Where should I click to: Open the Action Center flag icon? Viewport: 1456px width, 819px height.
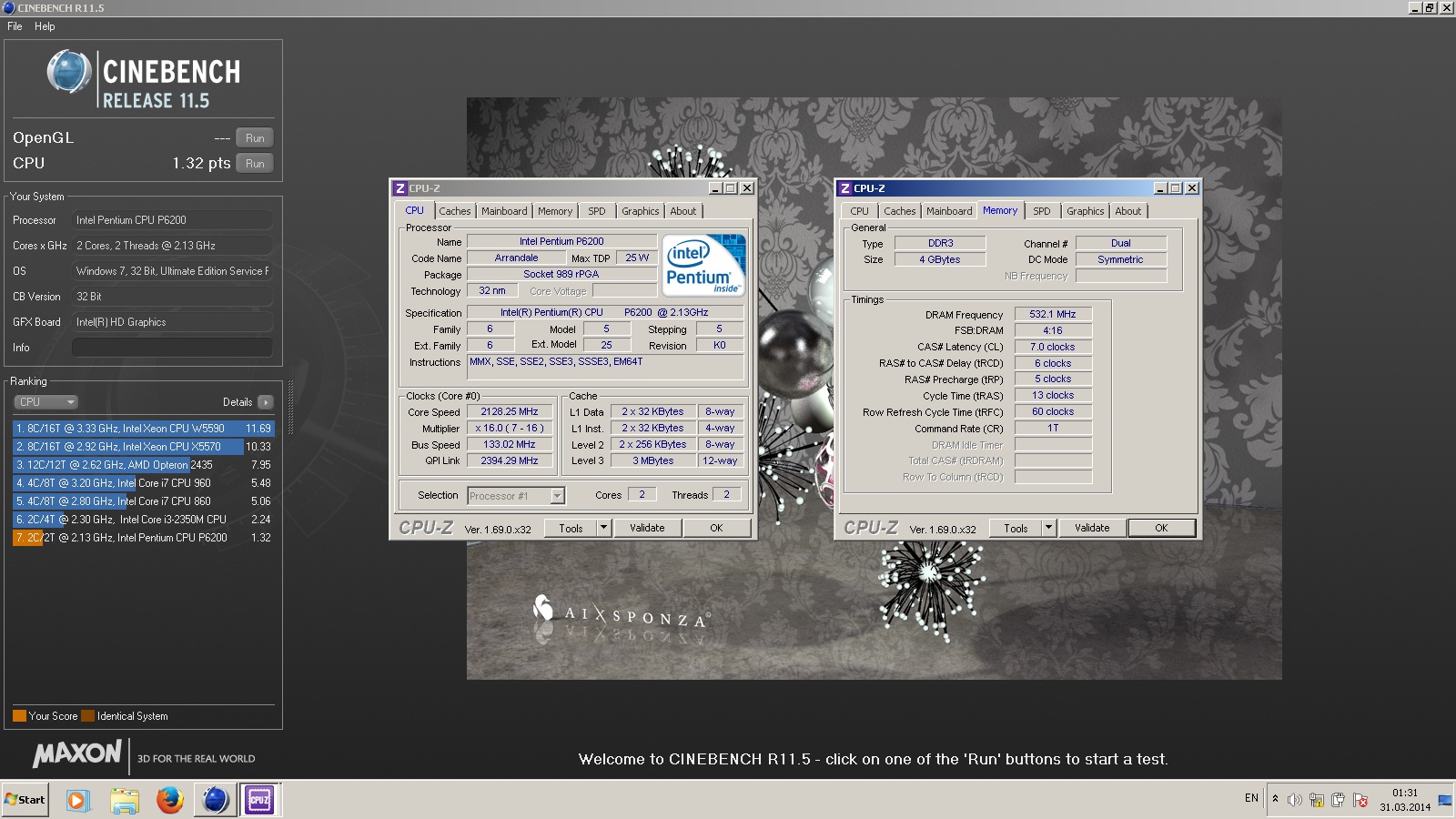click(x=1360, y=800)
